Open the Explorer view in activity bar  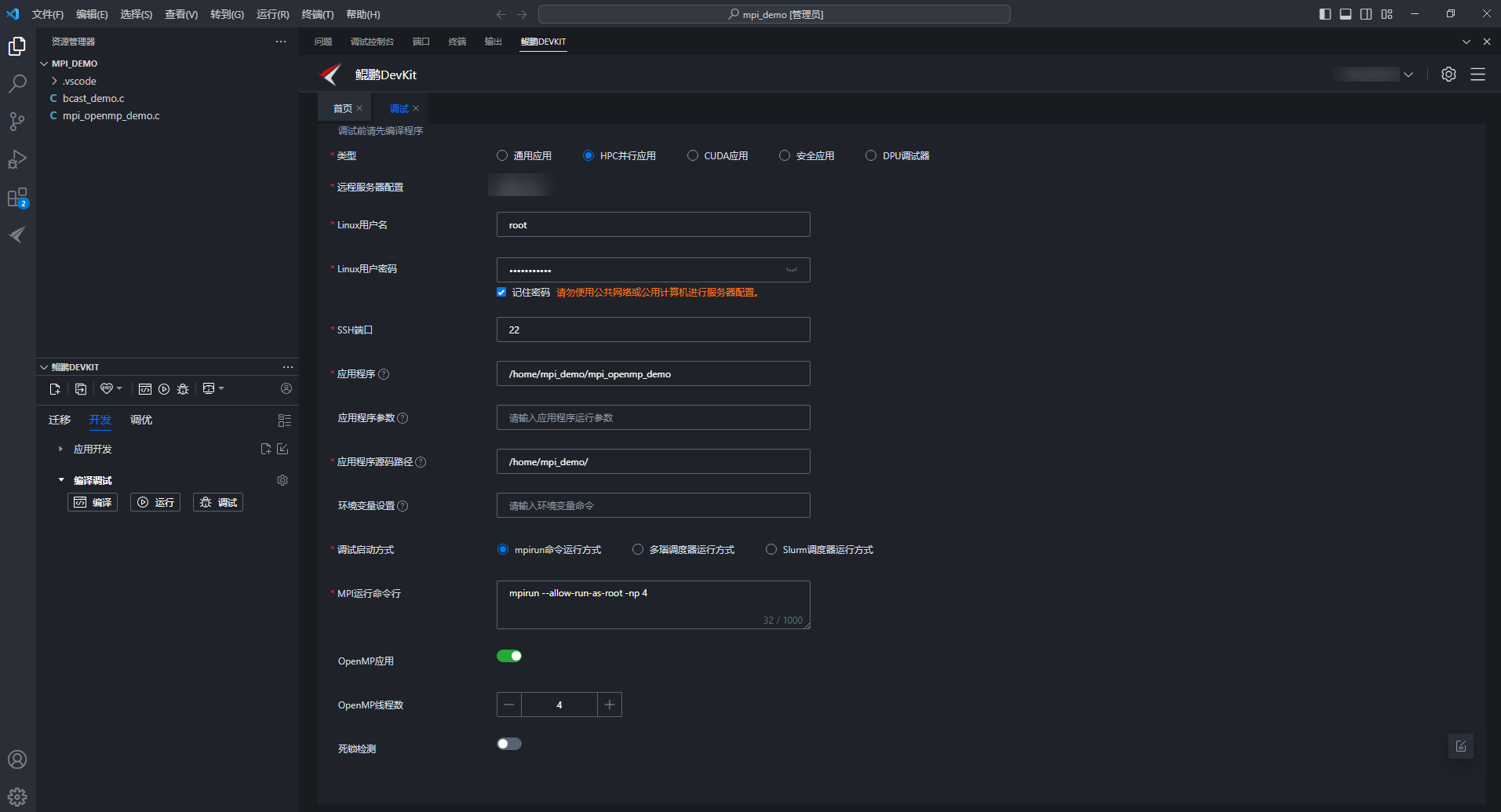tap(17, 46)
